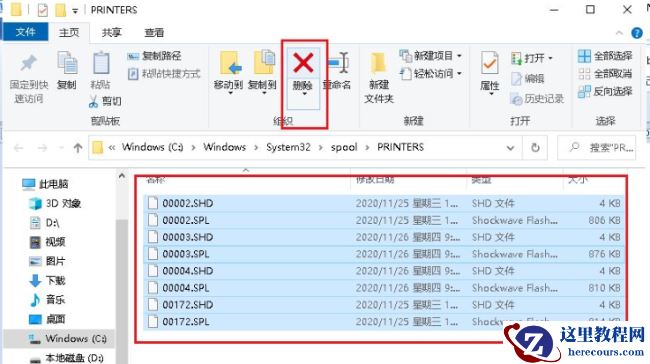Click the Edit icon in the Open group
The width and height of the screenshot is (650, 364).
tap(516, 78)
